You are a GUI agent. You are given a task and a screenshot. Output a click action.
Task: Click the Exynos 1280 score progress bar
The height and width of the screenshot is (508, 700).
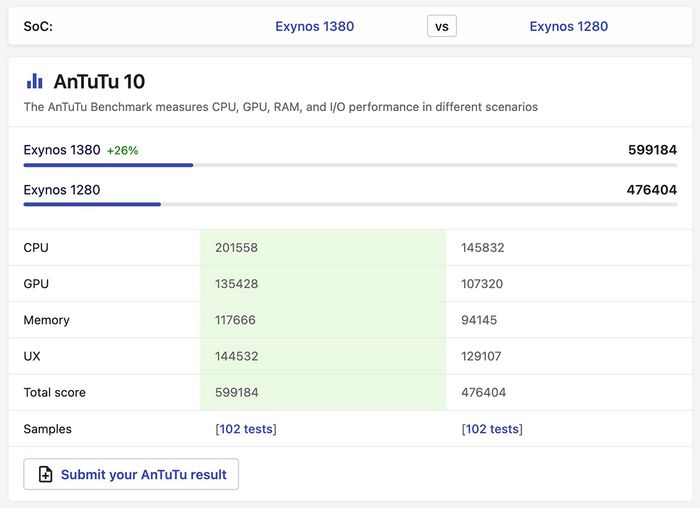pyautogui.click(x=350, y=204)
